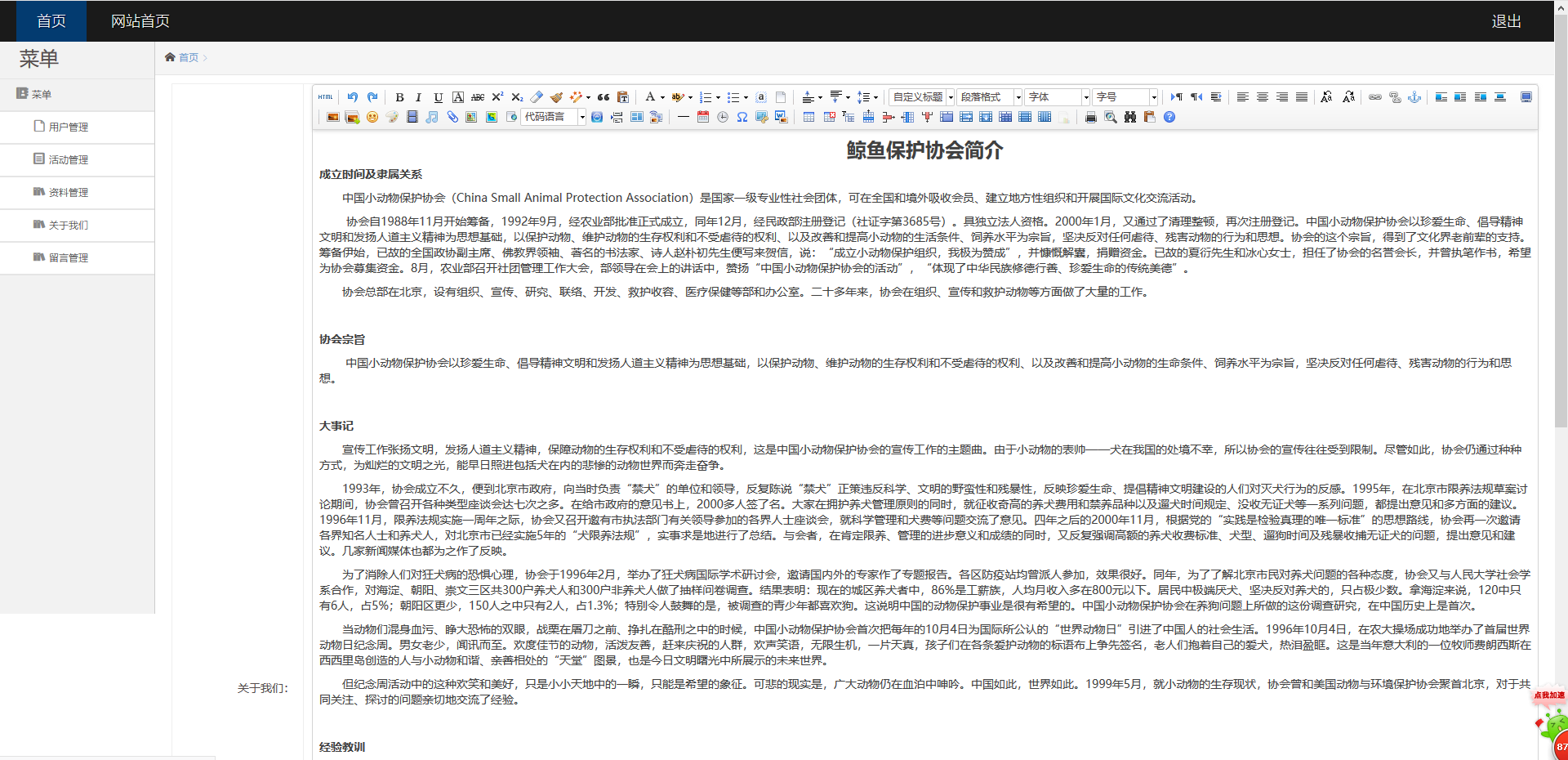Toggle character border A formatting
The image size is (1568, 760).
458,97
